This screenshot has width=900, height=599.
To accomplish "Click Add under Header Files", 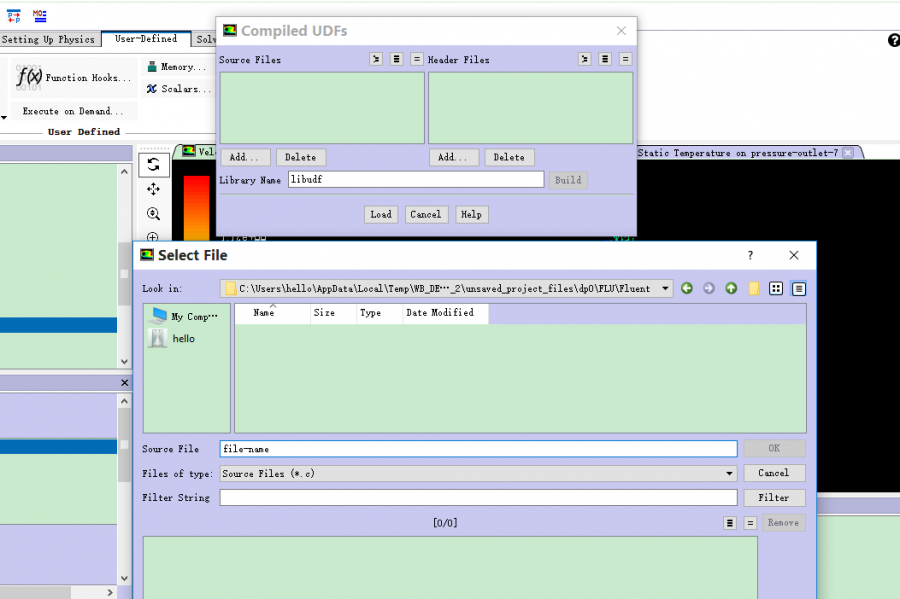I will click(453, 157).
